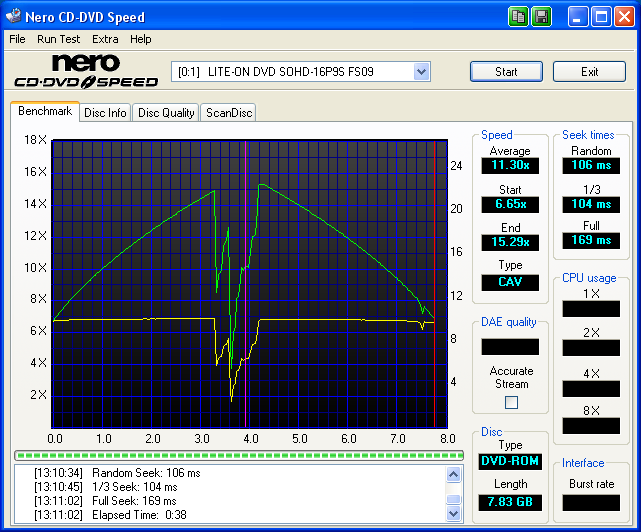Click the disc Length value 7.83 GB
641x532 pixels.
(x=510, y=502)
